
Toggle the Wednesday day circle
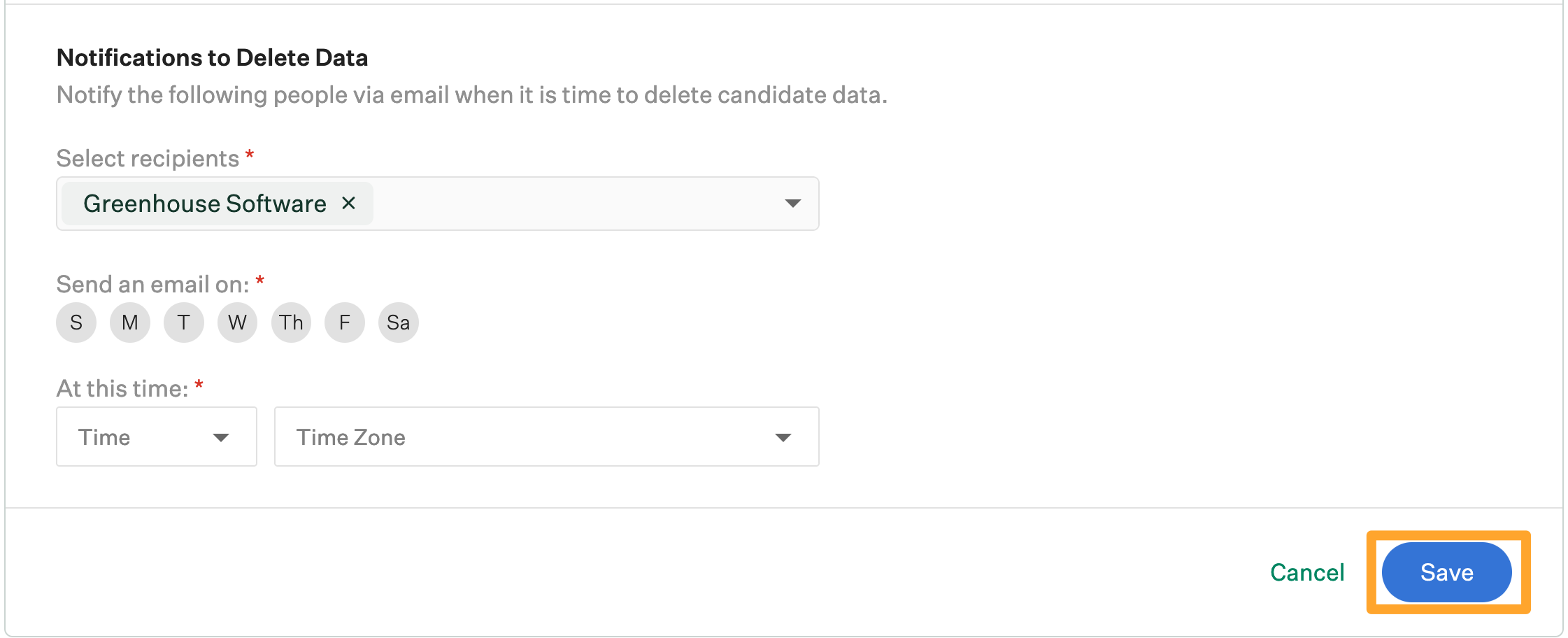[x=238, y=322]
